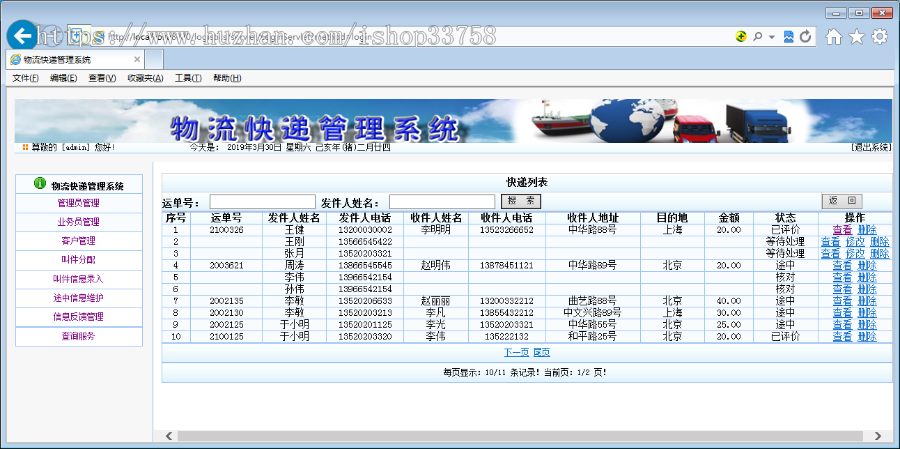This screenshot has width=900, height=449.
Task: Open 业务员管理 in sidebar
Action: [x=79, y=222]
